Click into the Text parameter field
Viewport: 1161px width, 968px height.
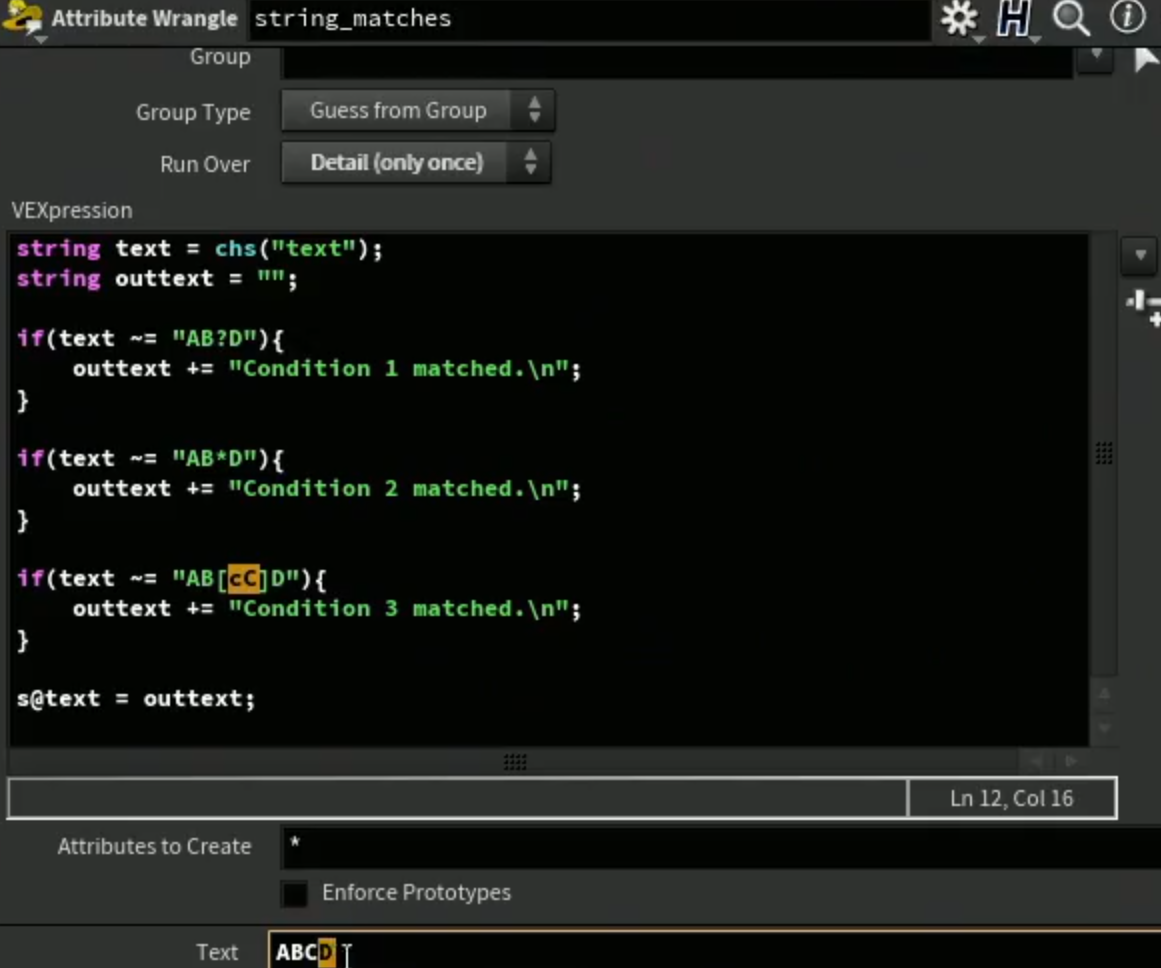714,951
